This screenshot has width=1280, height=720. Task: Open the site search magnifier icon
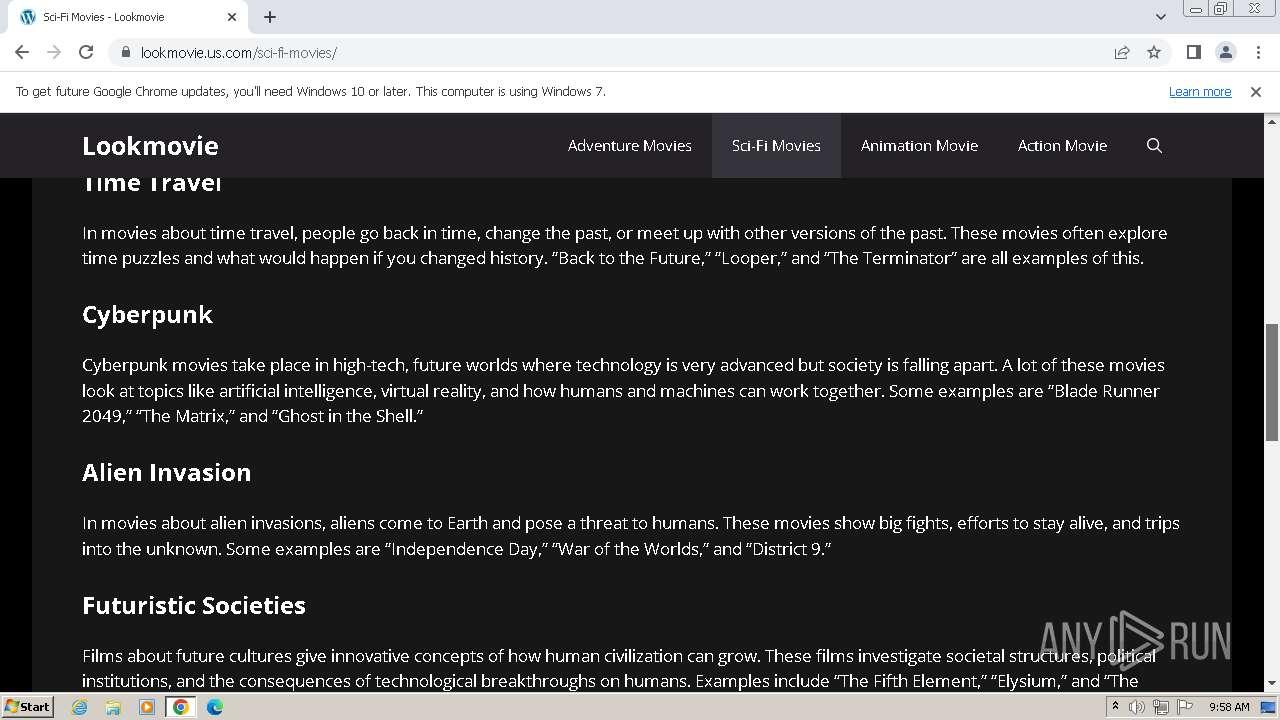tap(1154, 146)
